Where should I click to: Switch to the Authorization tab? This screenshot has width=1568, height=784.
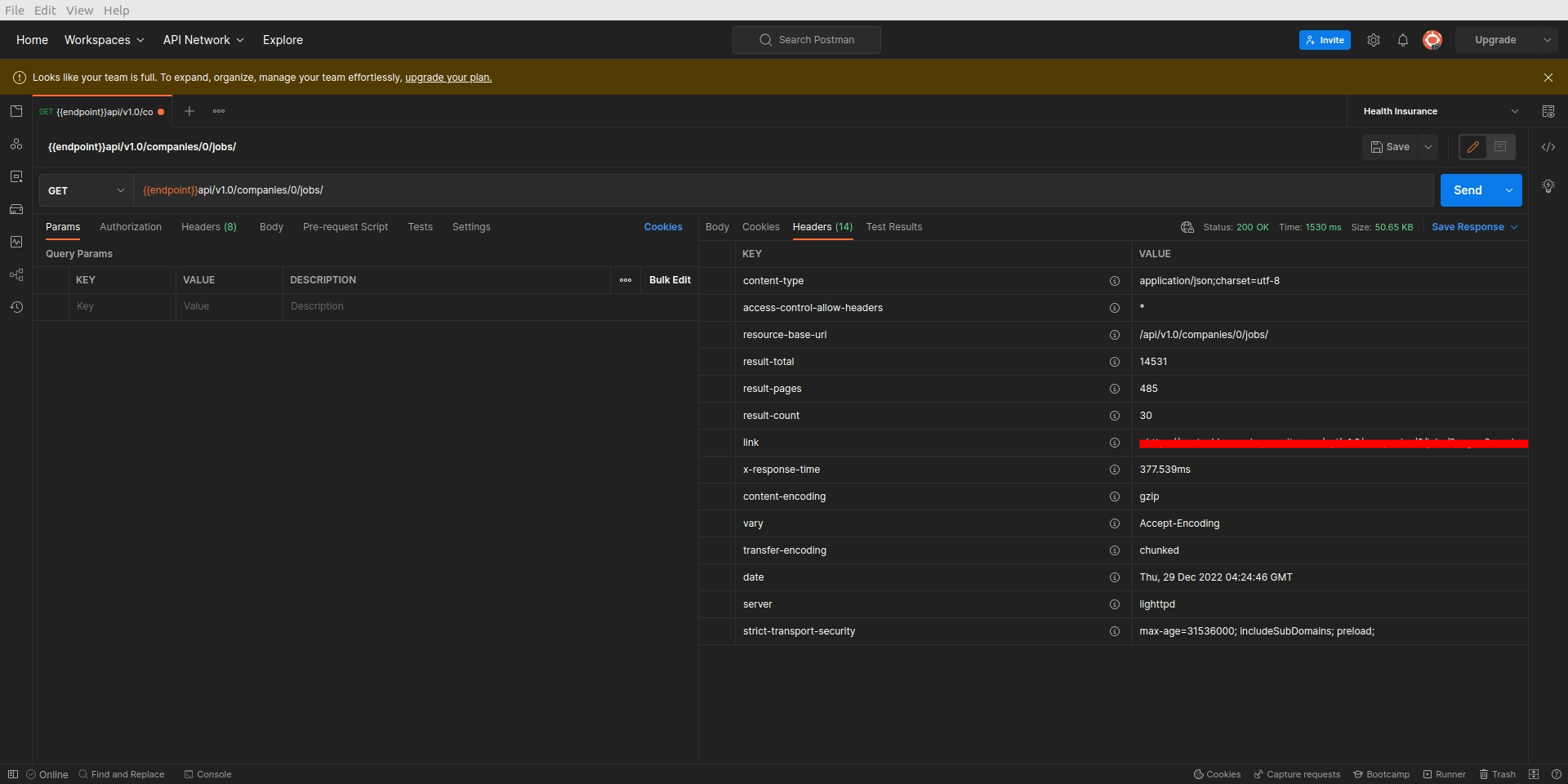pyautogui.click(x=131, y=227)
